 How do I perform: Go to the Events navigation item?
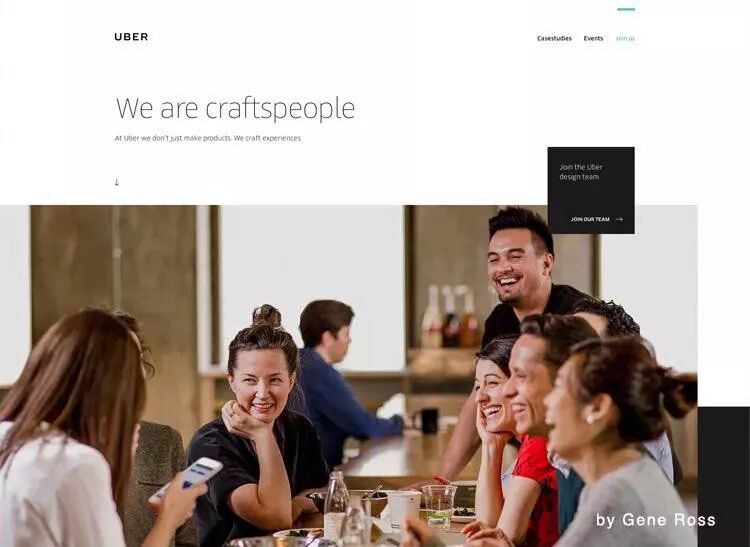(x=593, y=38)
